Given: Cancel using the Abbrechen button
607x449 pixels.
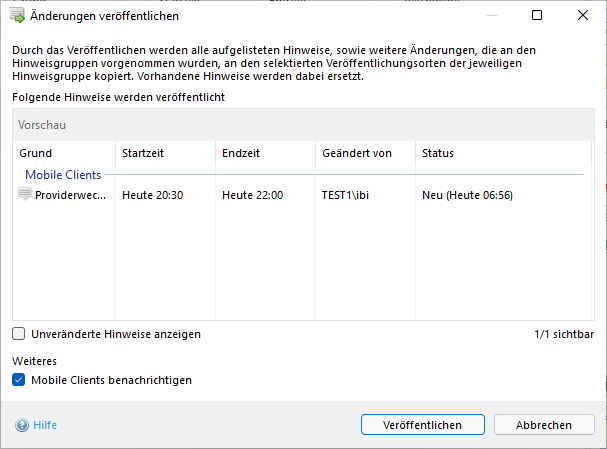Looking at the screenshot, I should (543, 425).
